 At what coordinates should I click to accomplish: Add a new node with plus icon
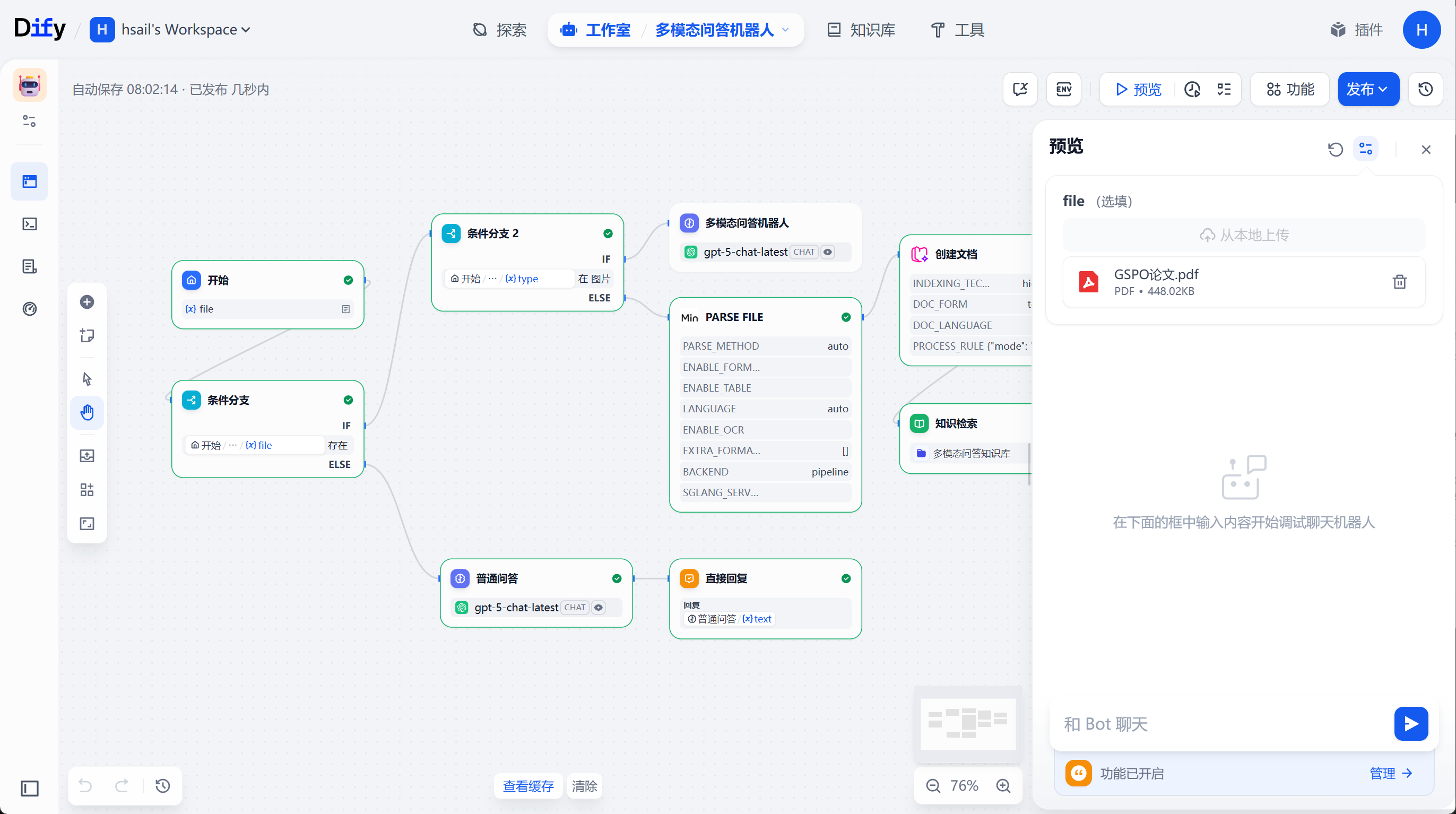point(87,302)
